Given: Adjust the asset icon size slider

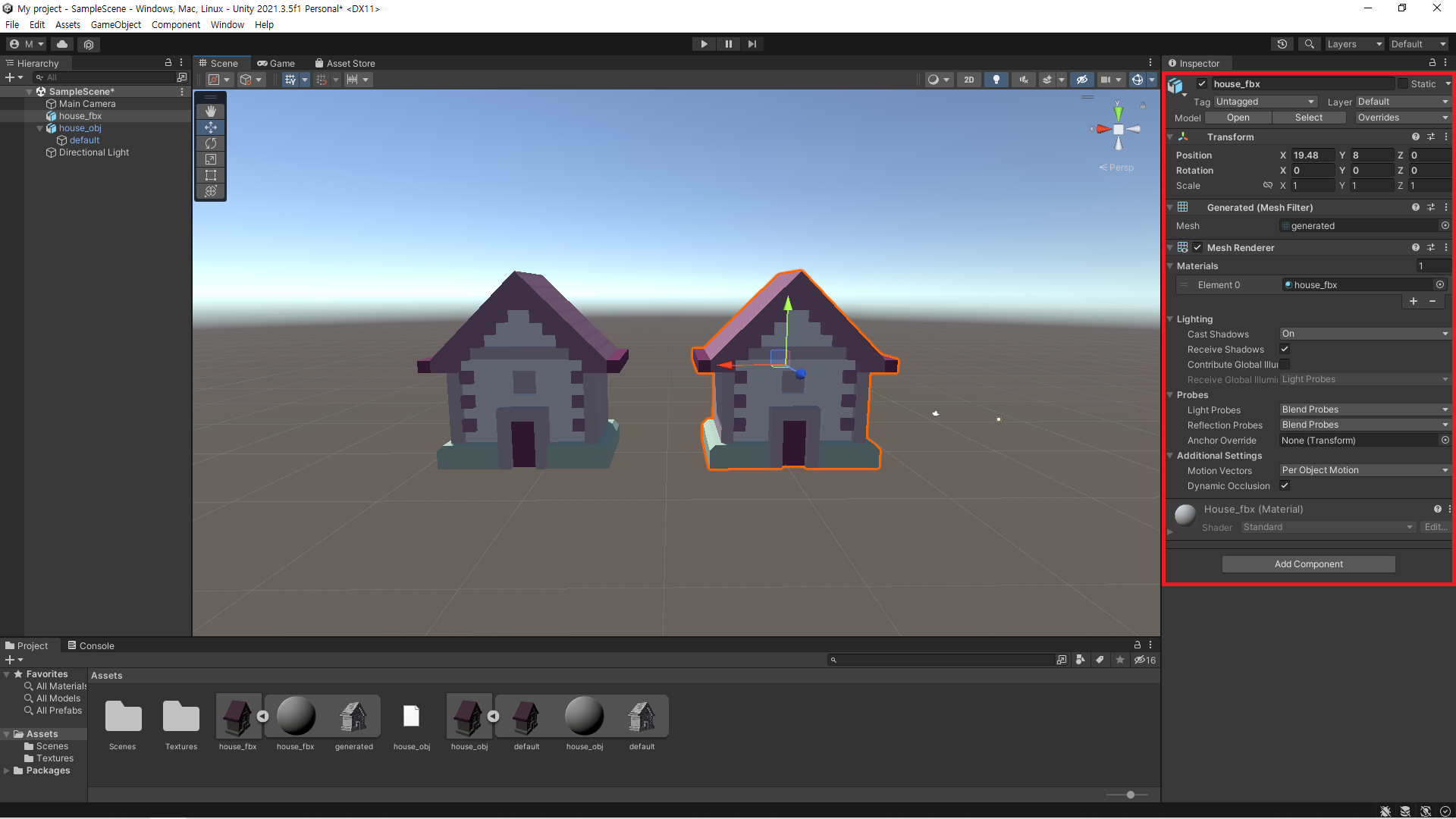Looking at the screenshot, I should pos(1130,795).
